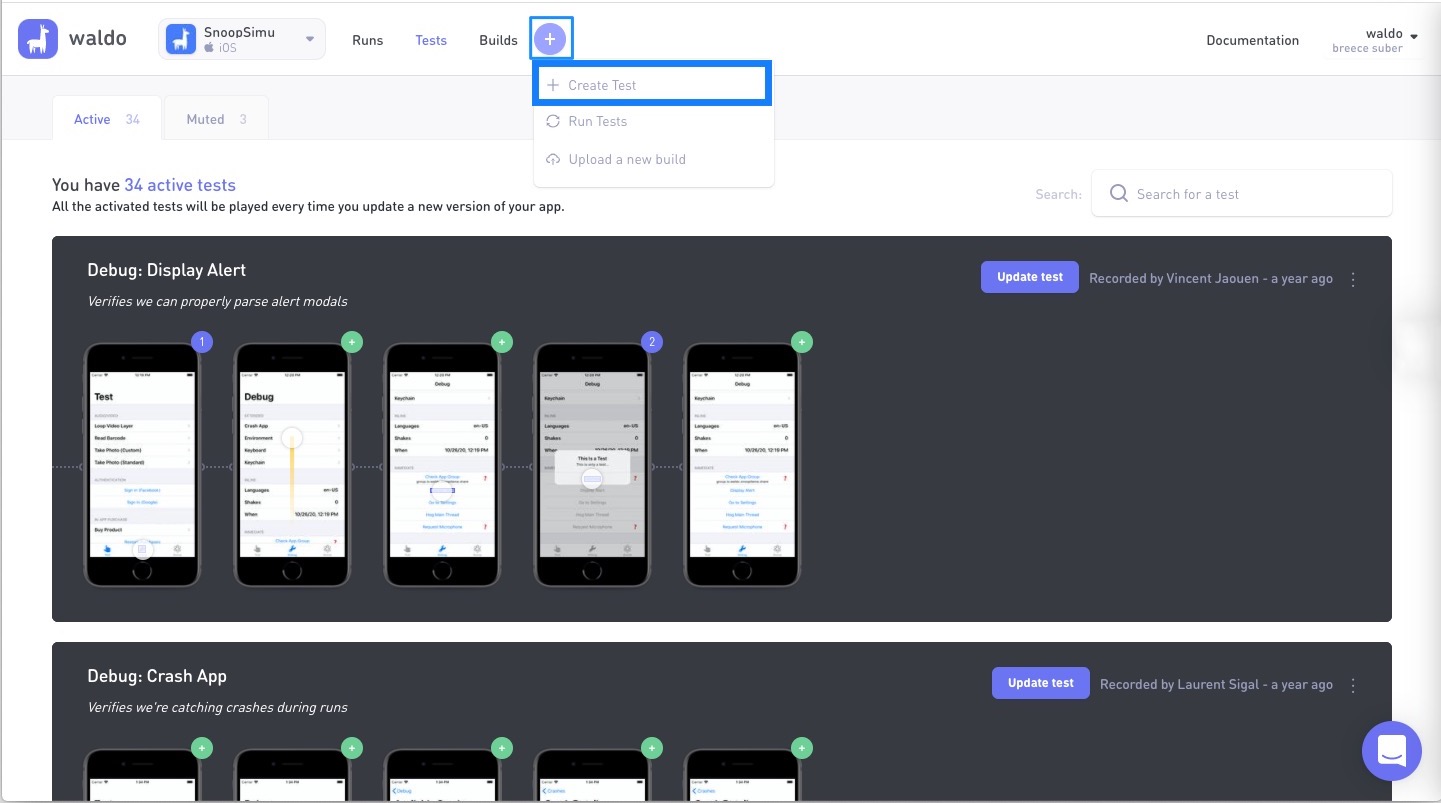Open the SnoopSimu app selector dropdown

(x=242, y=39)
